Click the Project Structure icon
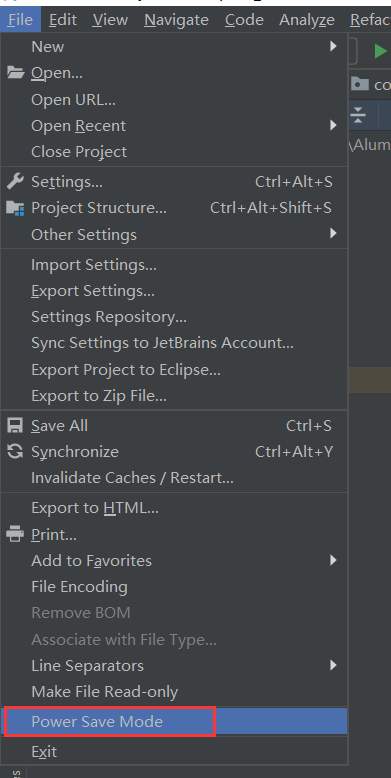Image resolution: width=391 pixels, height=778 pixels. (15, 208)
